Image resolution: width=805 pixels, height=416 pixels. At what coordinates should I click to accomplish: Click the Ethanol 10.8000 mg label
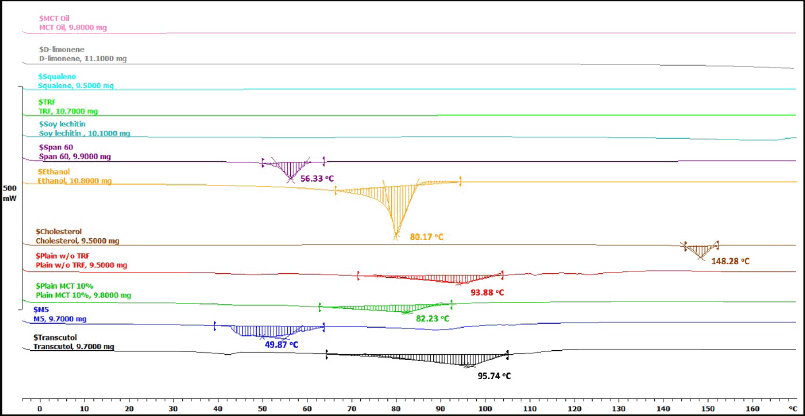pyautogui.click(x=73, y=181)
